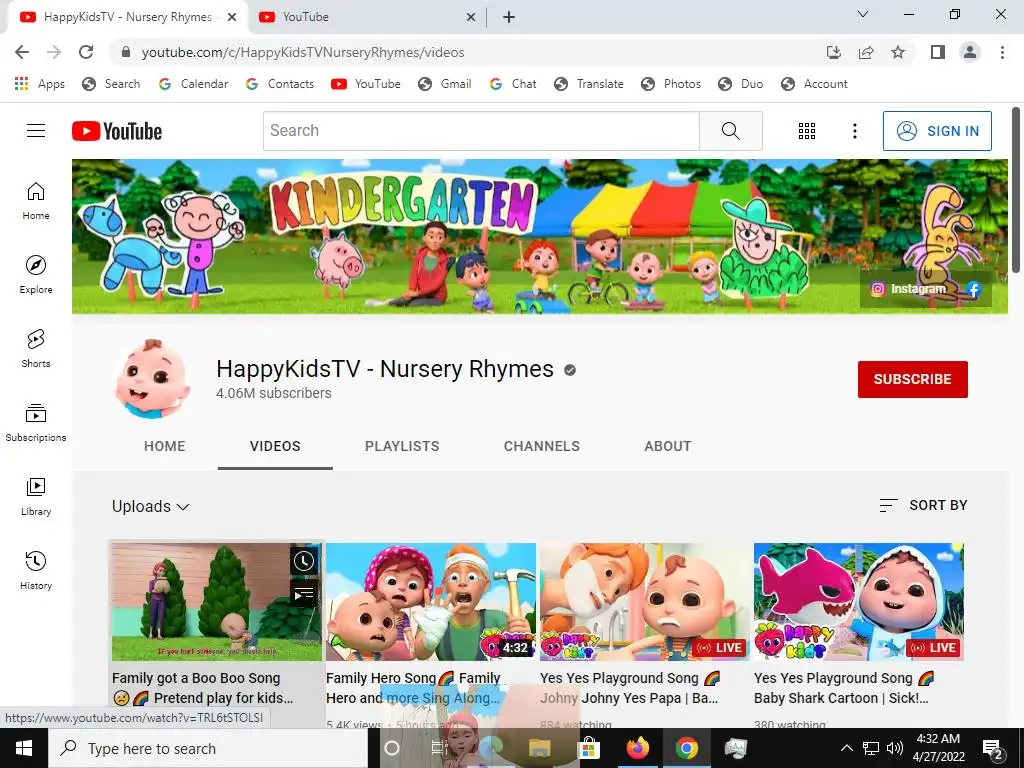This screenshot has width=1024, height=768.
Task: Select the Videos channel tab
Action: point(275,446)
